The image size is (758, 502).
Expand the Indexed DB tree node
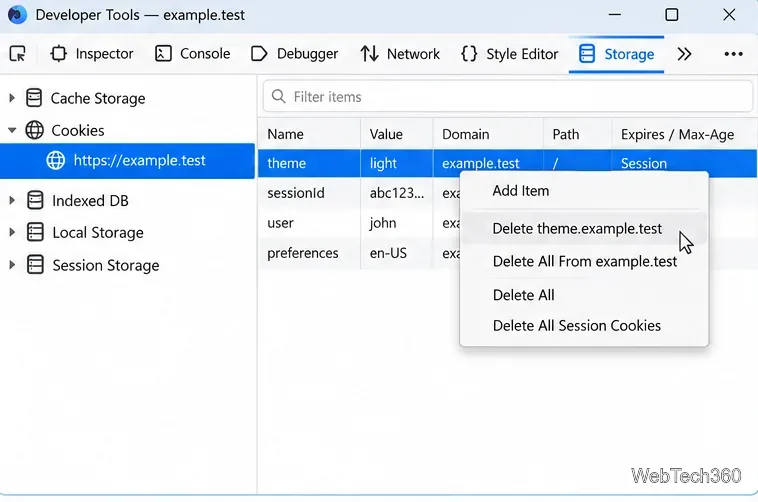pos(12,200)
